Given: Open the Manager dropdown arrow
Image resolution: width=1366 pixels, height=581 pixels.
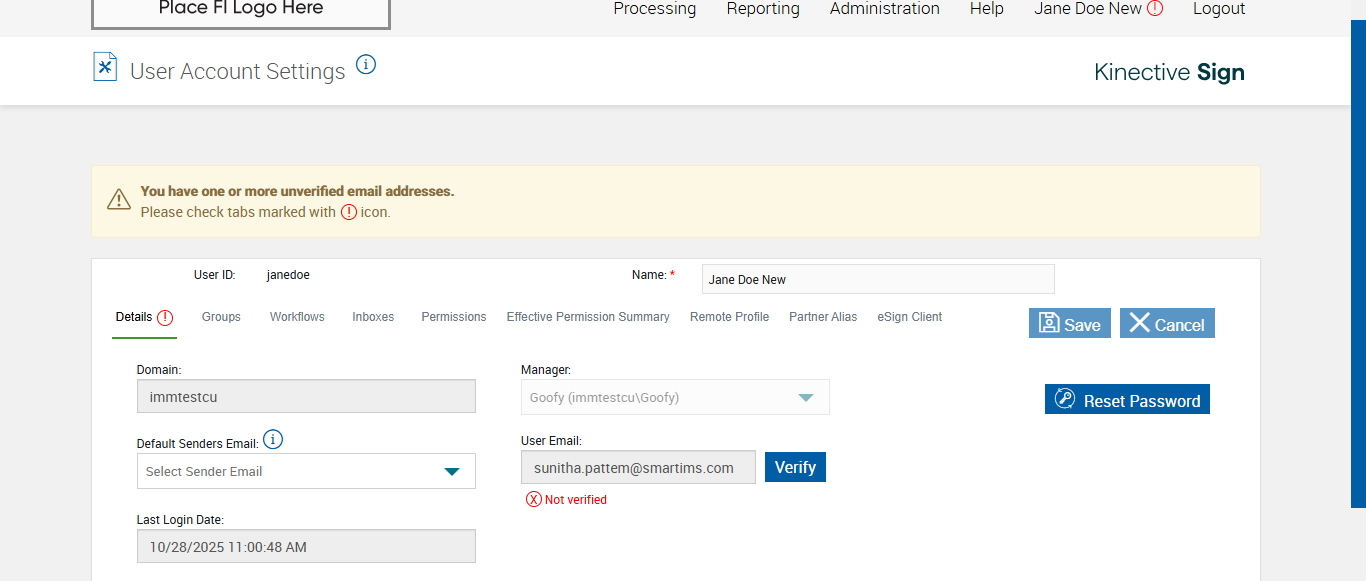Looking at the screenshot, I should tap(806, 397).
